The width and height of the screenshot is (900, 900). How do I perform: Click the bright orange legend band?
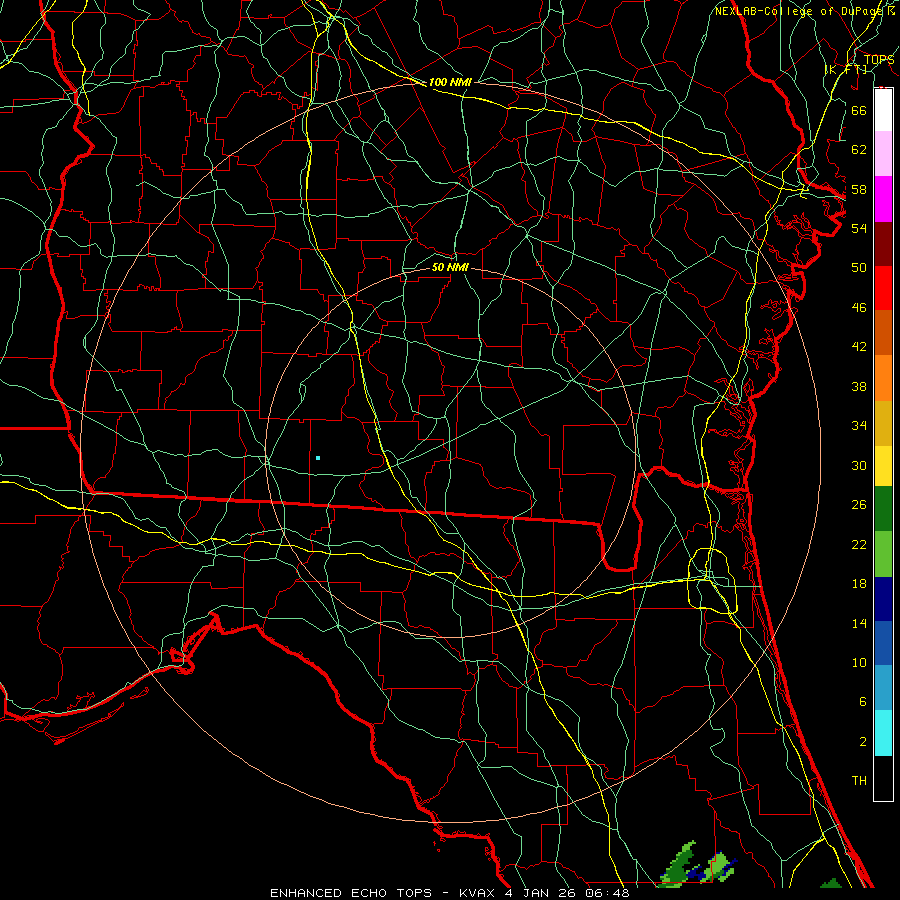coord(883,378)
